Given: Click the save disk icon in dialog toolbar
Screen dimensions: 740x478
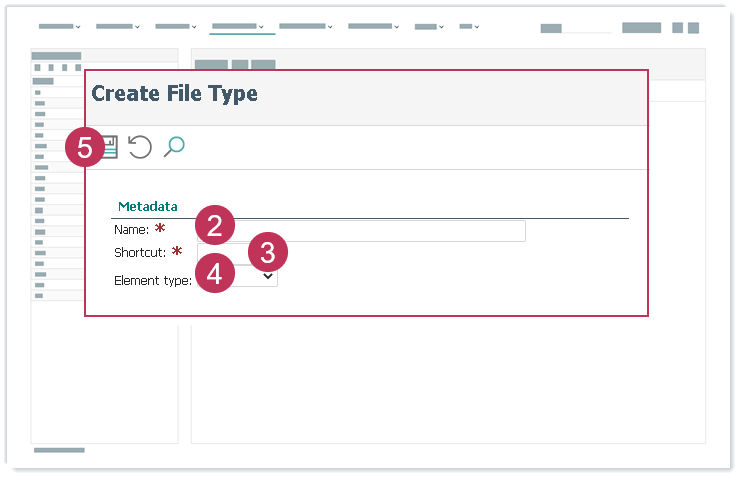Looking at the screenshot, I should [x=110, y=147].
